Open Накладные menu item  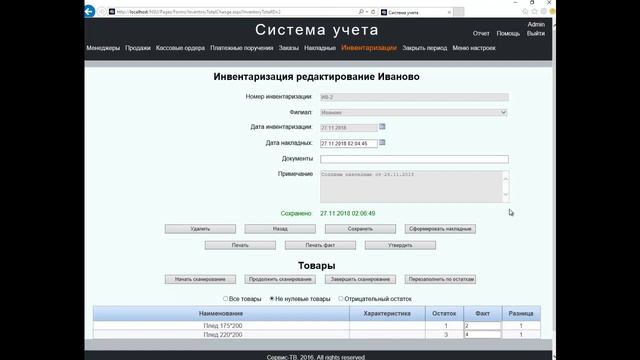[x=320, y=48]
